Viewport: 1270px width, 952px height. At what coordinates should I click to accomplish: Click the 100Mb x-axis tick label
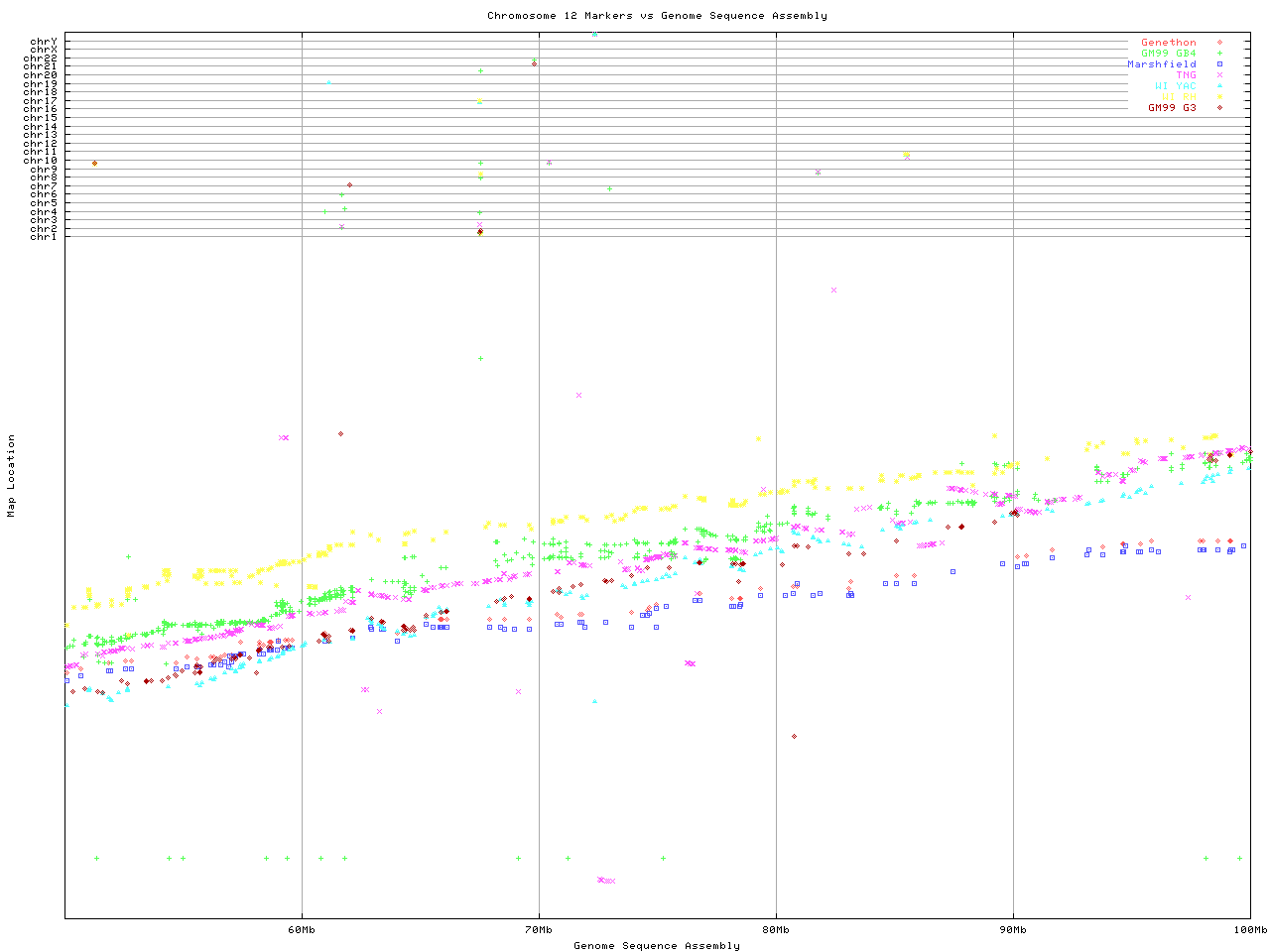click(x=1250, y=930)
